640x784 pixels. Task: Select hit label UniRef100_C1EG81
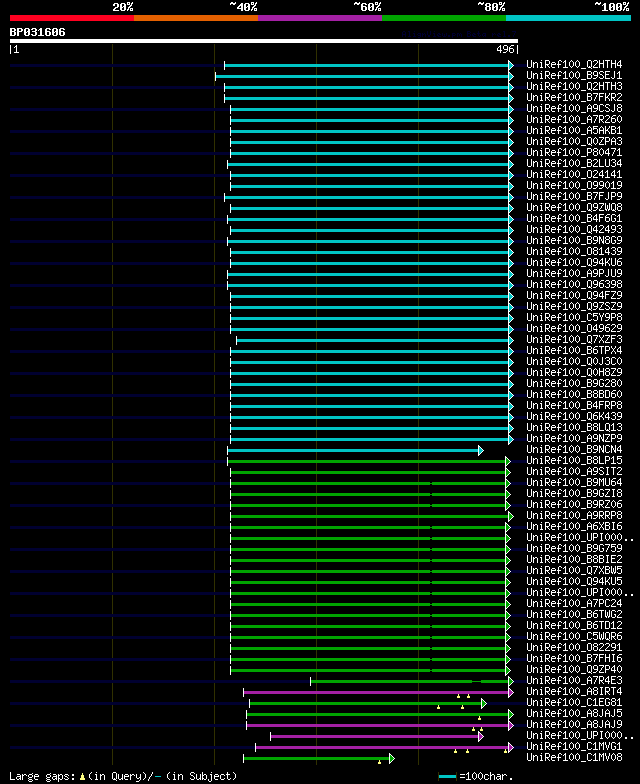point(574,702)
